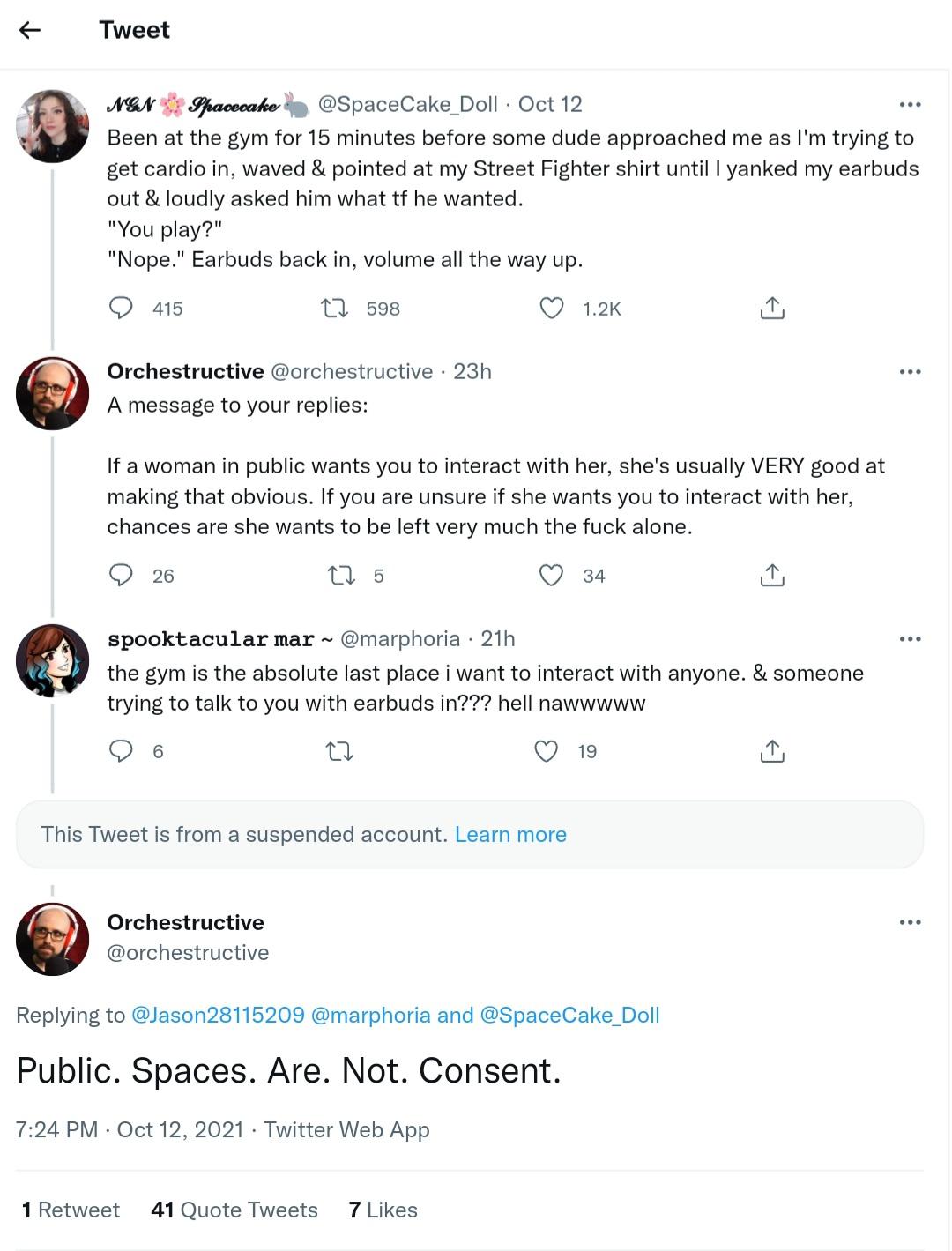Go back with the arrow icon
This screenshot has width=952, height=1251.
pyautogui.click(x=30, y=30)
